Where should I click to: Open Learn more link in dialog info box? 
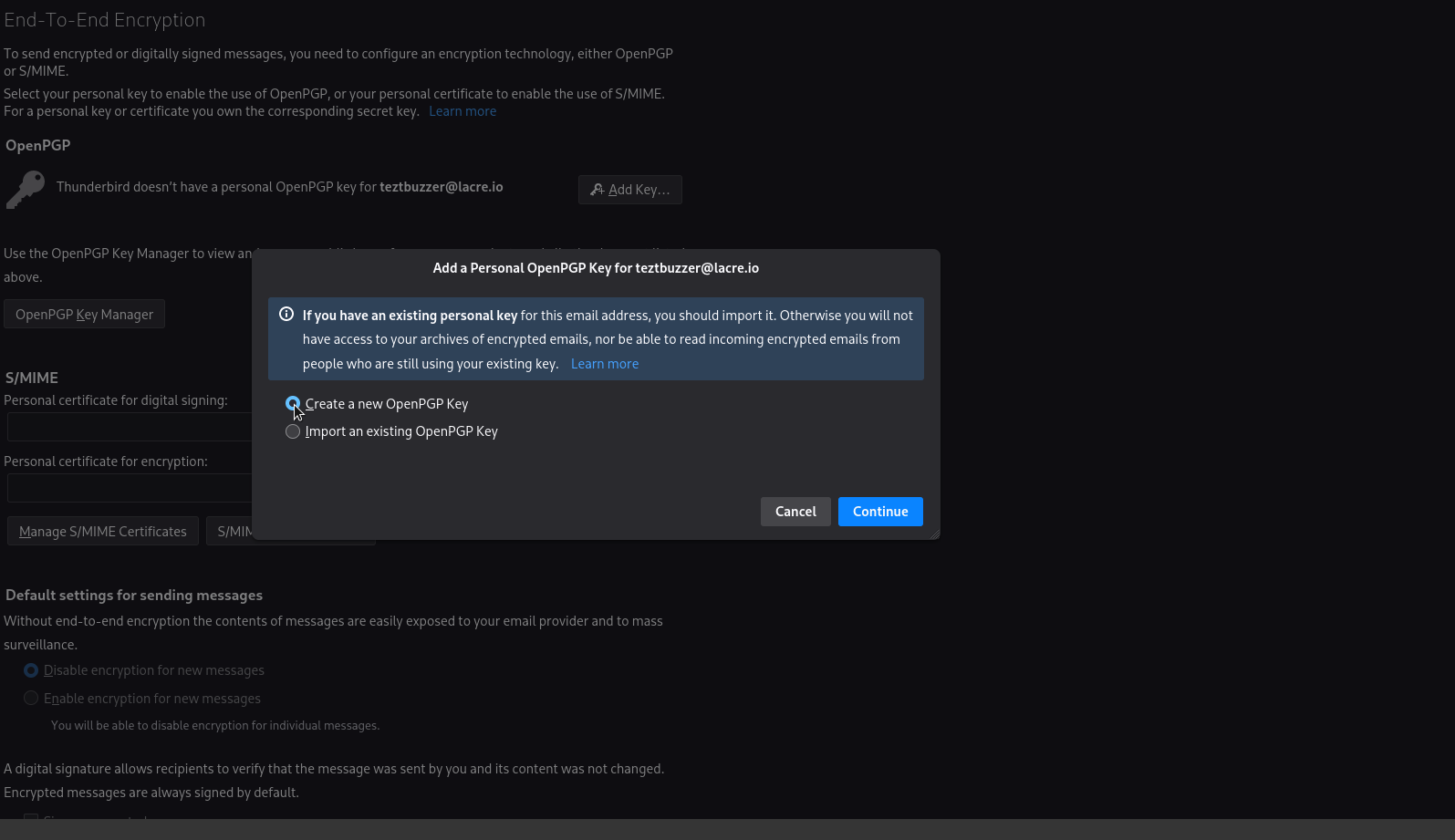[x=605, y=364]
